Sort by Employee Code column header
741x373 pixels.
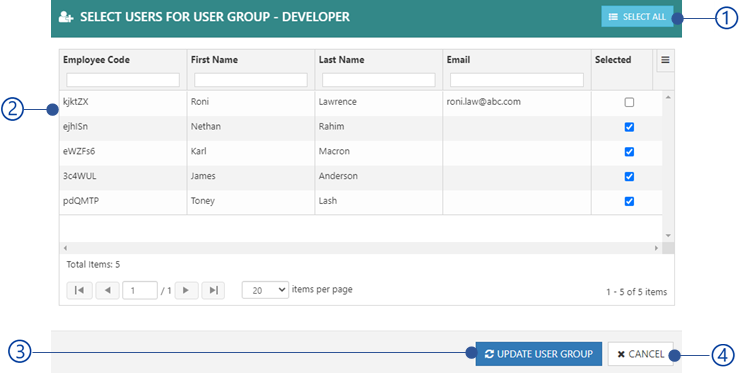pos(96,60)
